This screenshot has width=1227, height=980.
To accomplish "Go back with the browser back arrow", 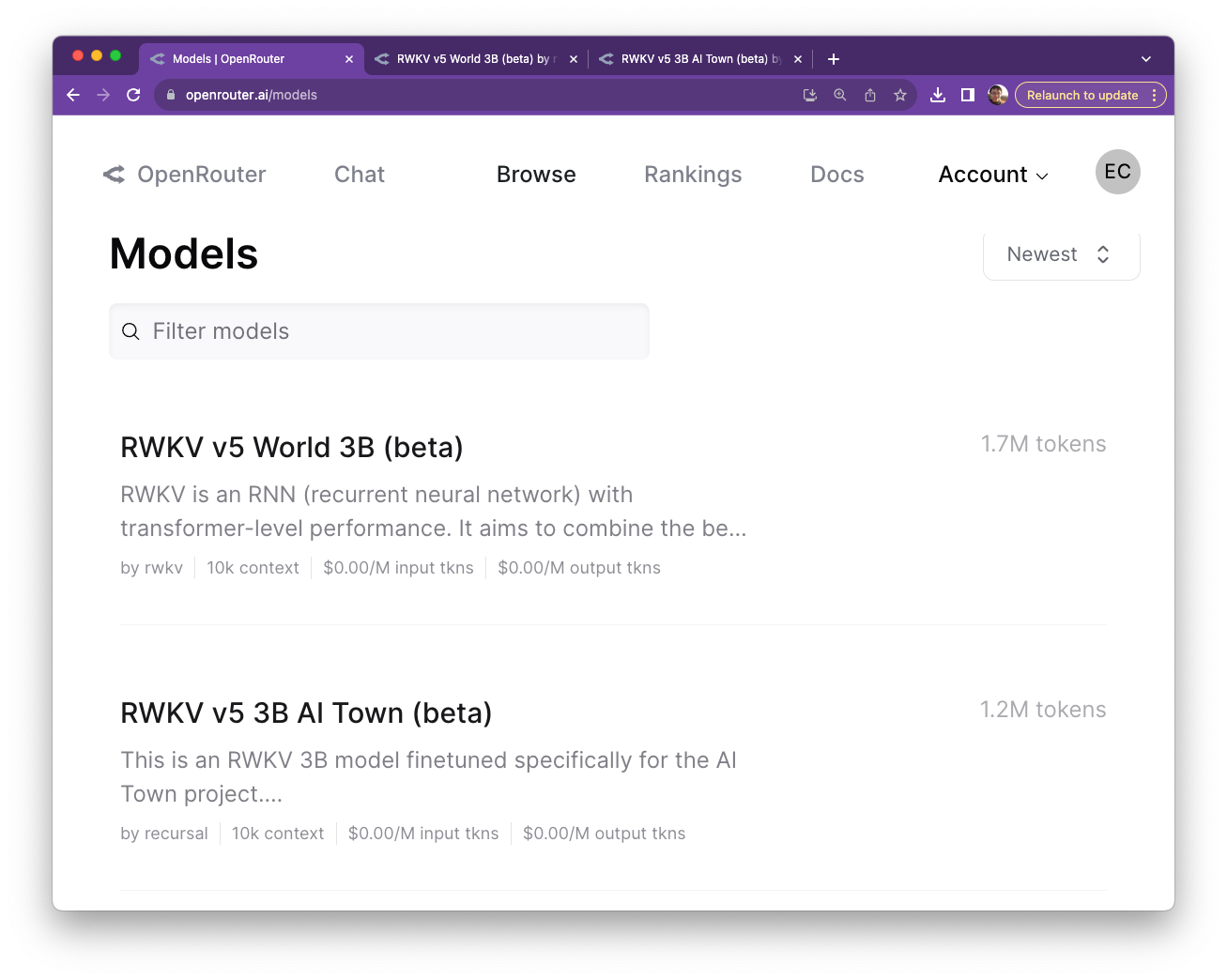I will 73,95.
